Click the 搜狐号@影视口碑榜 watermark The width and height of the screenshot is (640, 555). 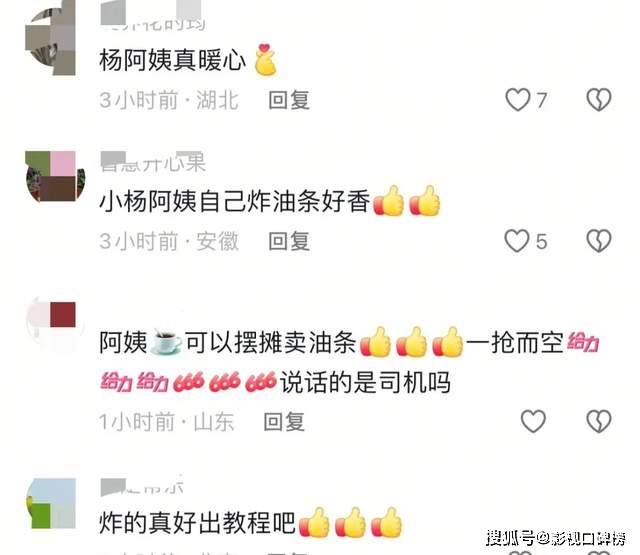pos(556,538)
